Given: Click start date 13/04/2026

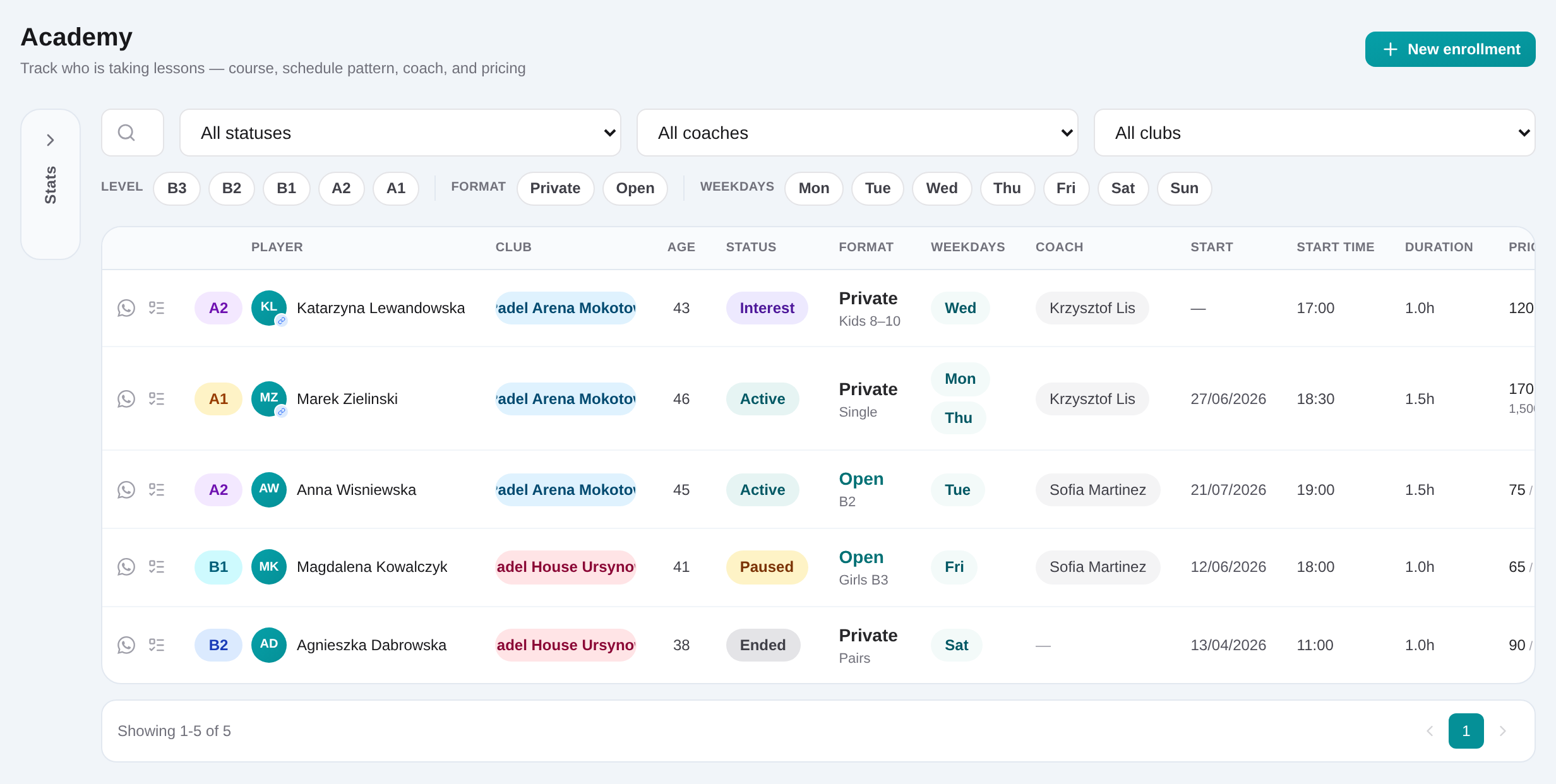Looking at the screenshot, I should [x=1228, y=645].
